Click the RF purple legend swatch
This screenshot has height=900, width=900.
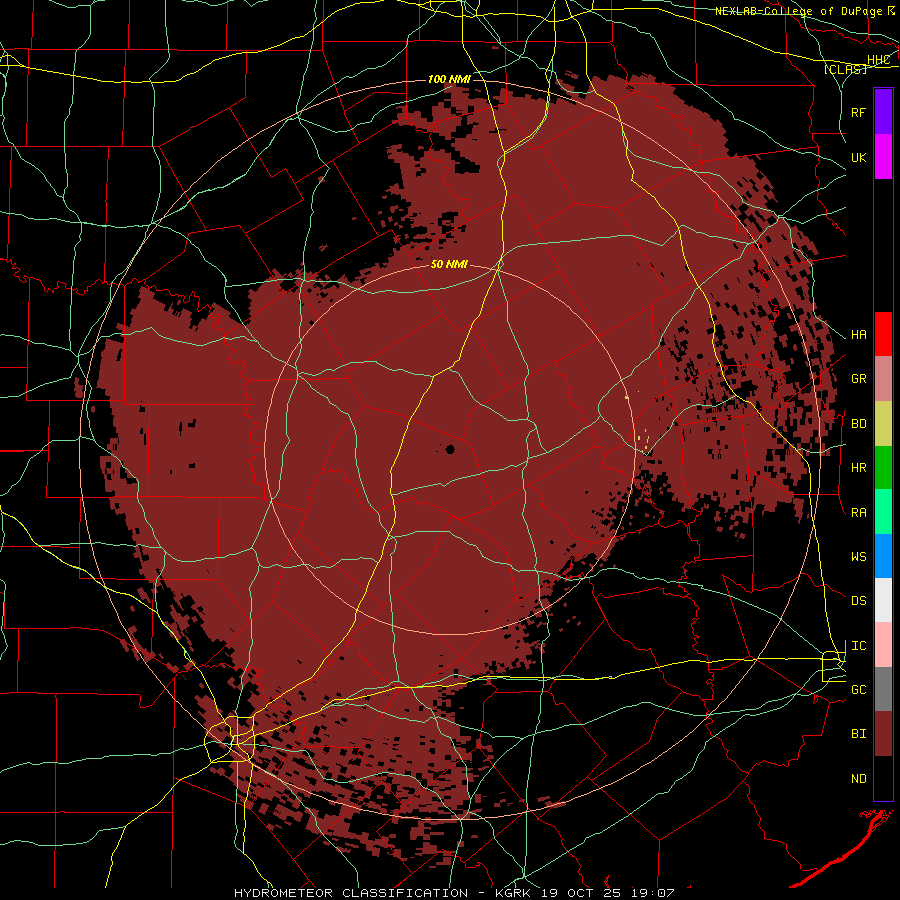(883, 112)
